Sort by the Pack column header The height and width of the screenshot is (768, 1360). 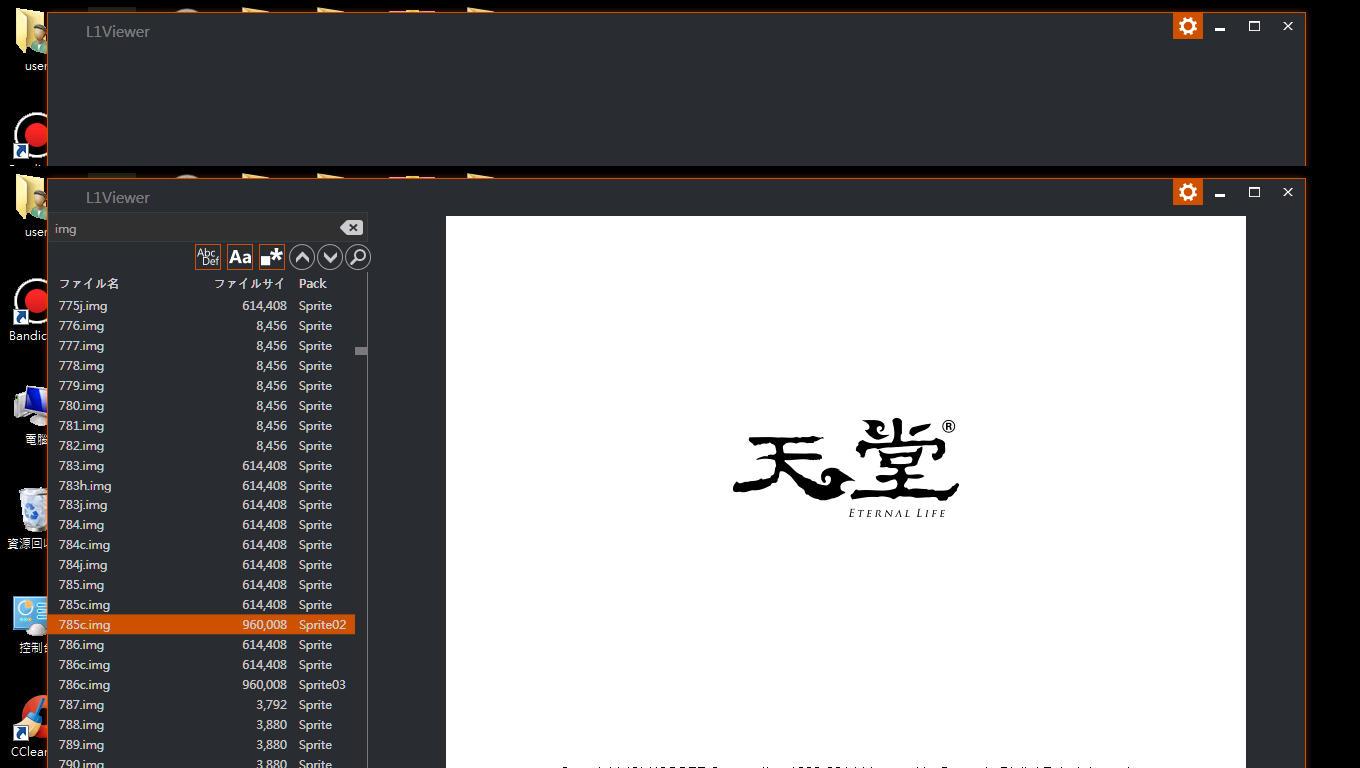[313, 284]
